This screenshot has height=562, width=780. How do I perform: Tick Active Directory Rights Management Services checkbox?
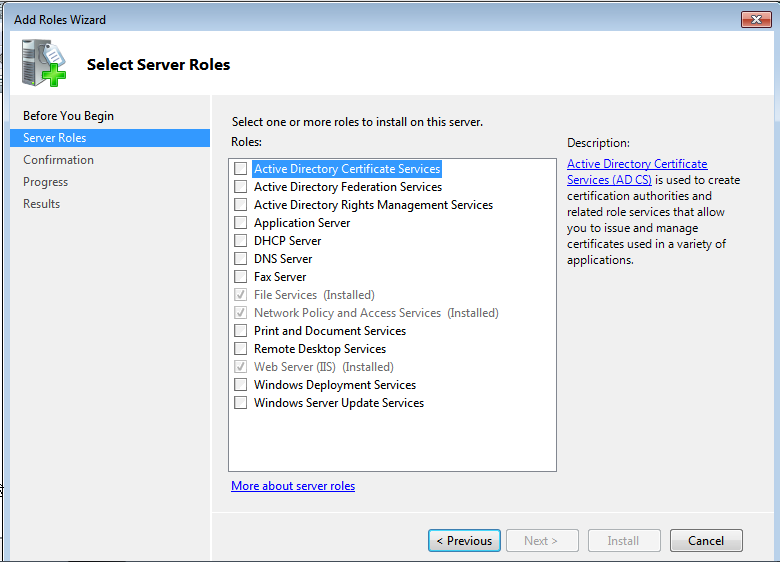tap(241, 204)
